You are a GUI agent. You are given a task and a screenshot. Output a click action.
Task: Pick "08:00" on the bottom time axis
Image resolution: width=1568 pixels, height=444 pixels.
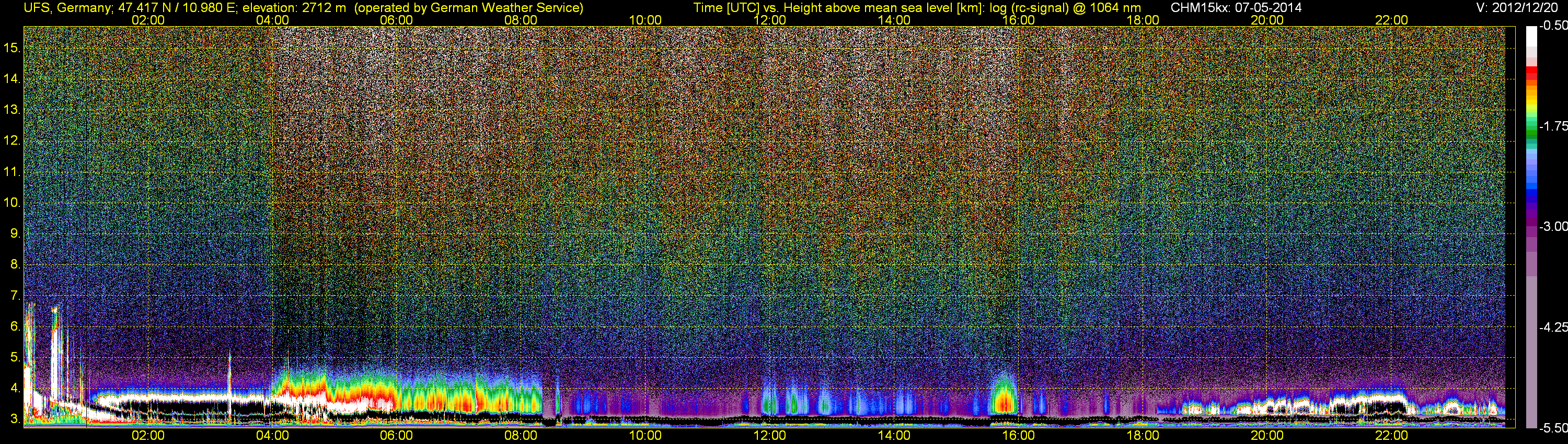tap(521, 436)
